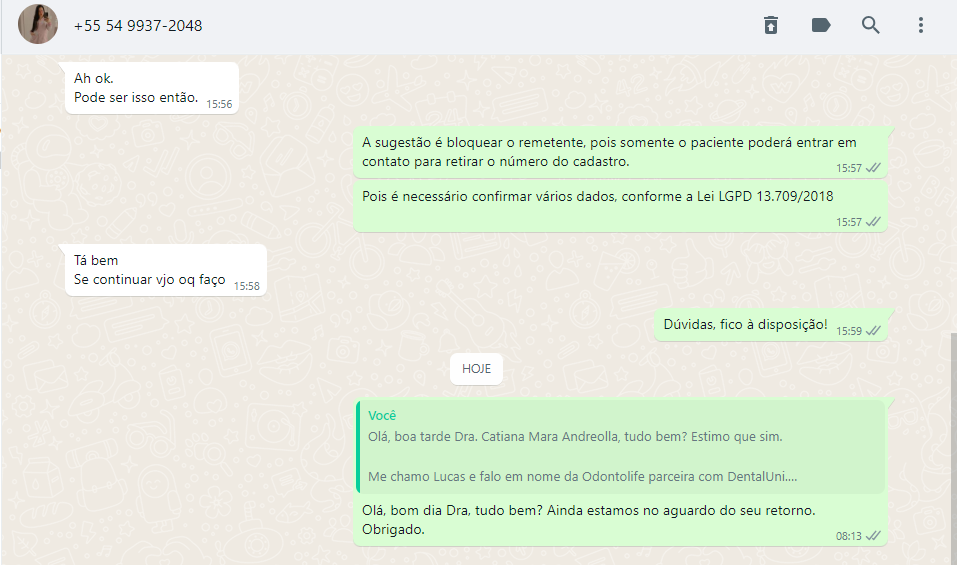Click the archive/delete chat icon in the header
The height and width of the screenshot is (565, 957).
pyautogui.click(x=771, y=25)
